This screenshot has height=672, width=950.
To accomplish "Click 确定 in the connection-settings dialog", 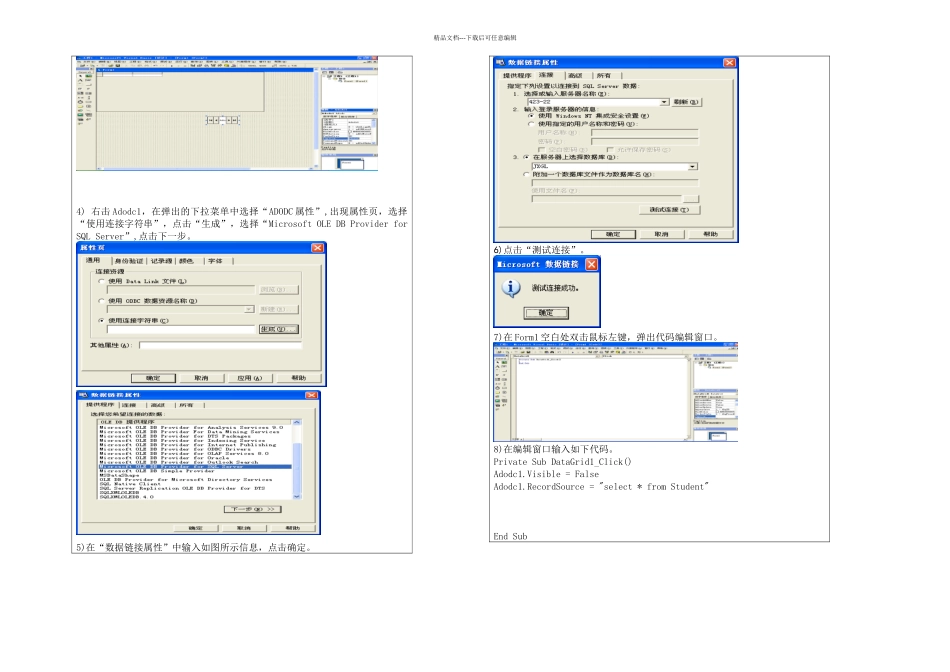I will tap(613, 234).
